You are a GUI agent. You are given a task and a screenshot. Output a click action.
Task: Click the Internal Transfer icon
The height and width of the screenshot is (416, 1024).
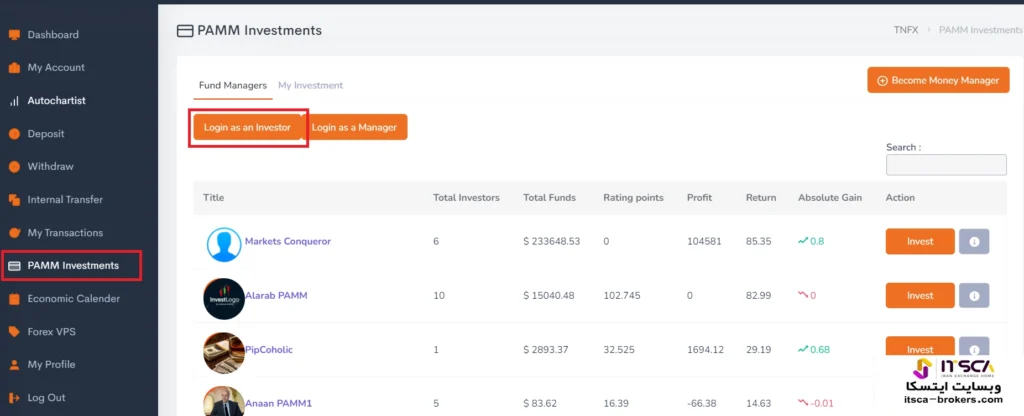tap(14, 200)
